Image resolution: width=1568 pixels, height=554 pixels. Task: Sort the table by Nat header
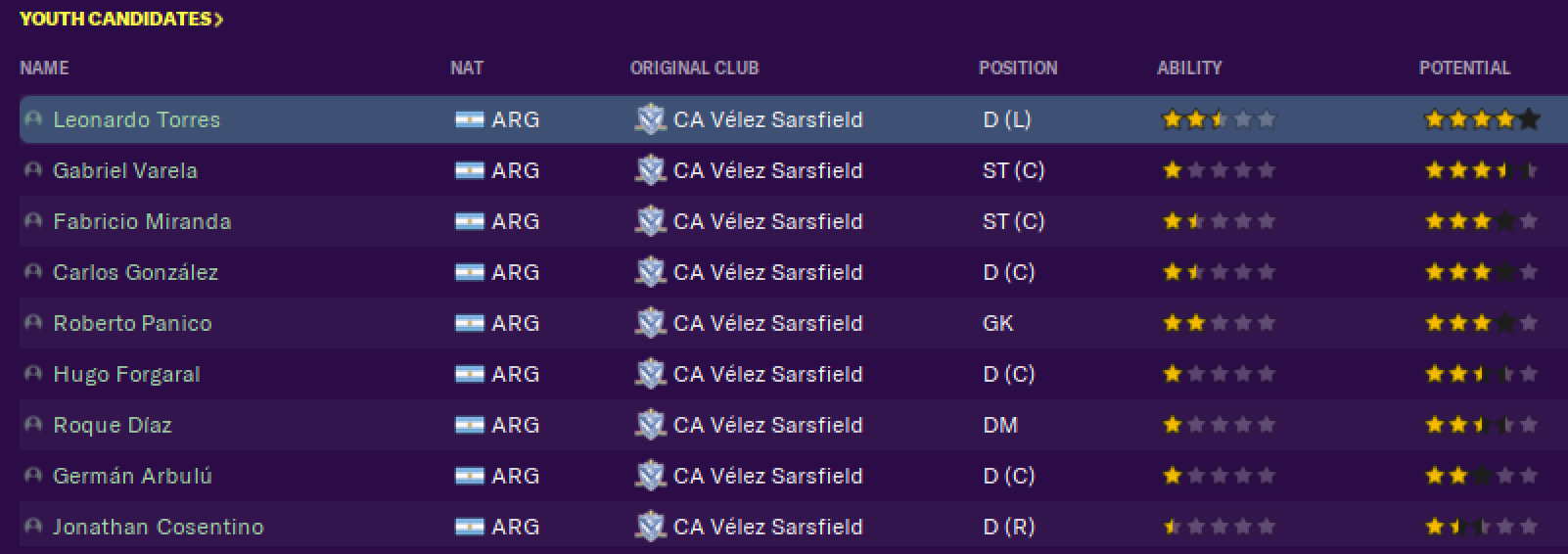467,68
